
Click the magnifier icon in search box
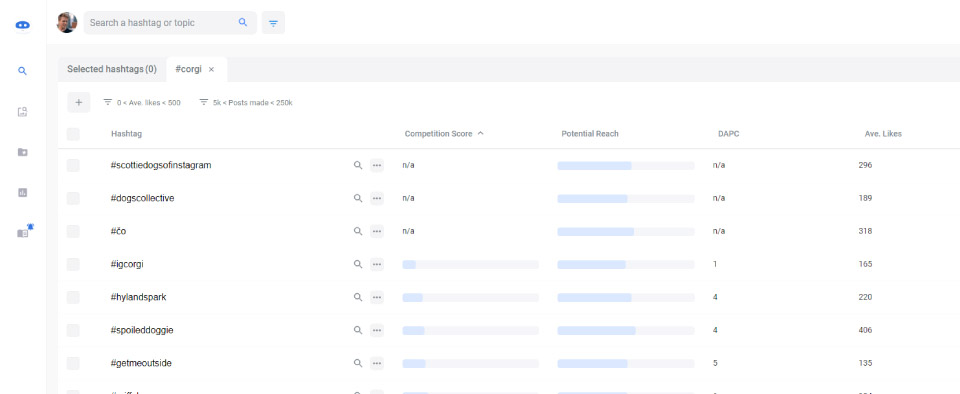(x=243, y=23)
